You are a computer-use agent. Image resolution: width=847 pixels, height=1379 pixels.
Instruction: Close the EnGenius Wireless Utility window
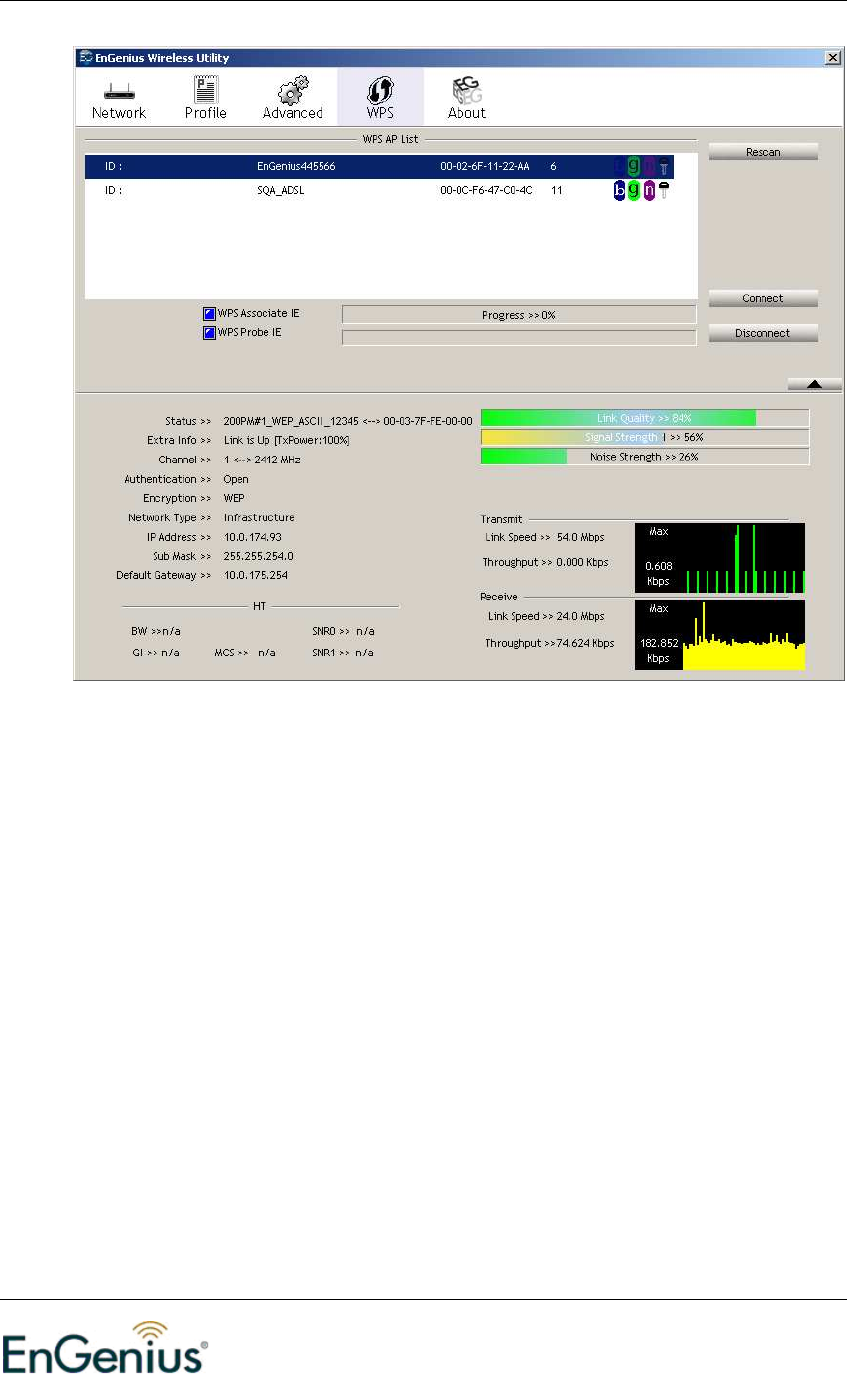(x=832, y=58)
